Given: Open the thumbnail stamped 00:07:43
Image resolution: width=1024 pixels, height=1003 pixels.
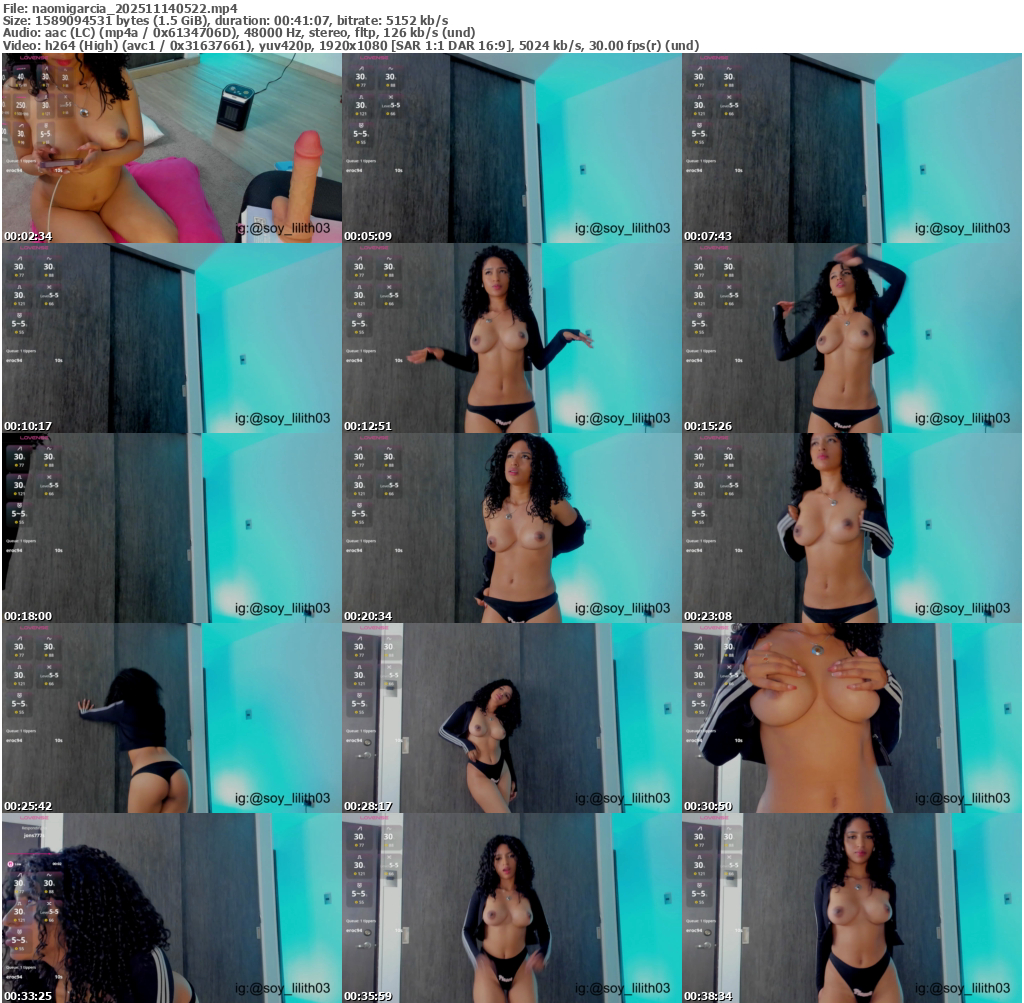Looking at the screenshot, I should coord(852,148).
